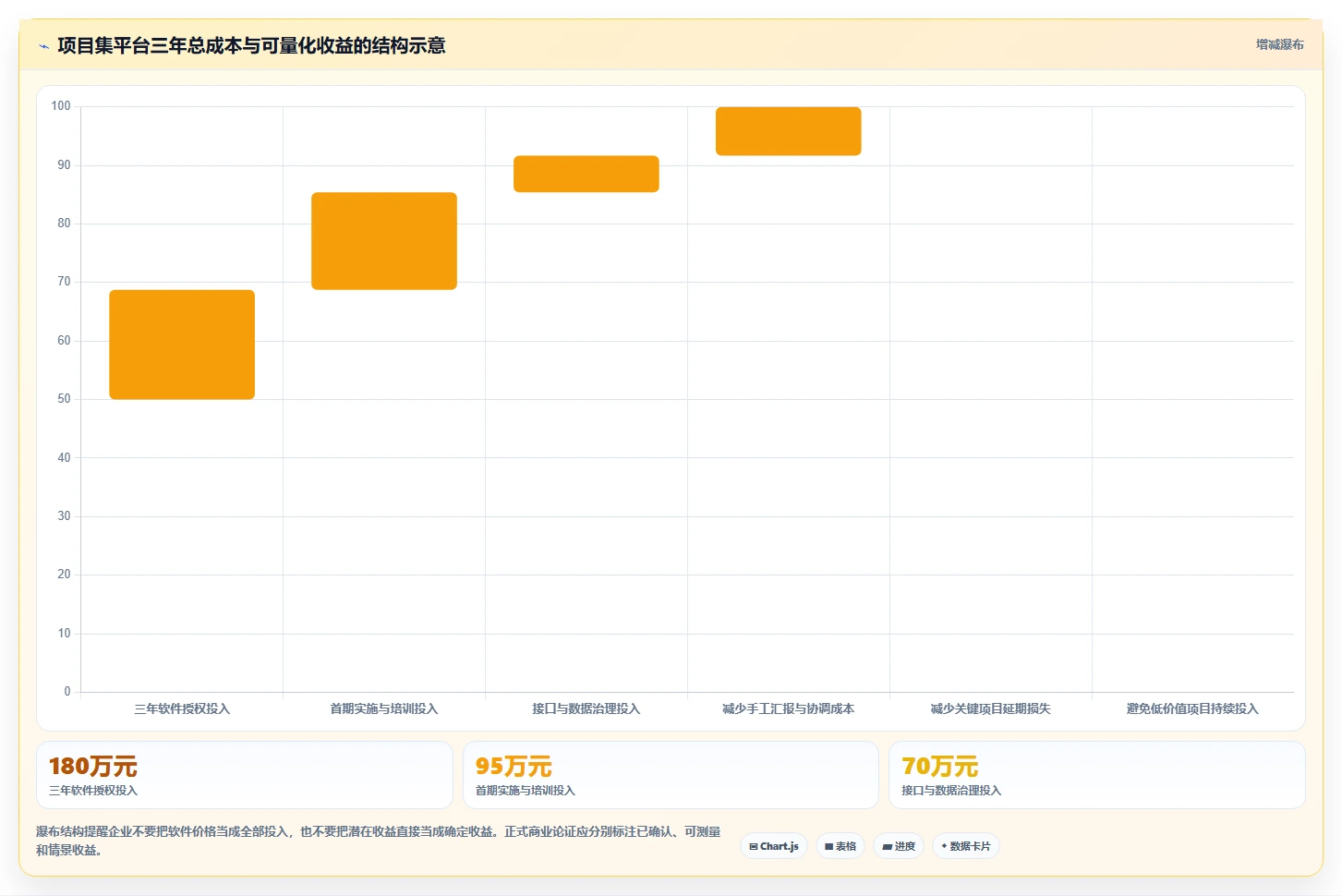Click the 增减瀑布 label in header

1279,44
